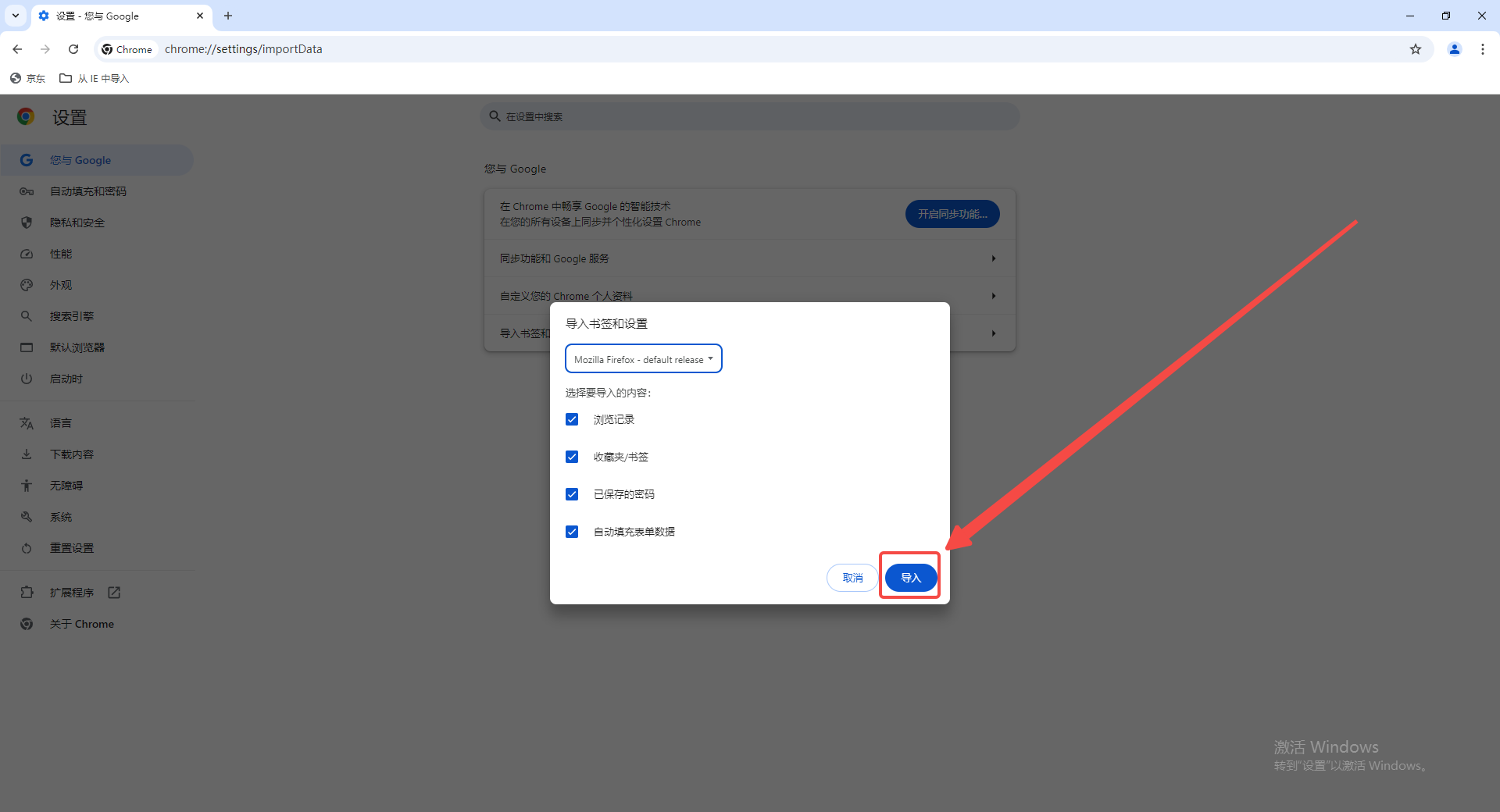
Task: Click the 在设置中搜索 search field
Action: coord(750,116)
